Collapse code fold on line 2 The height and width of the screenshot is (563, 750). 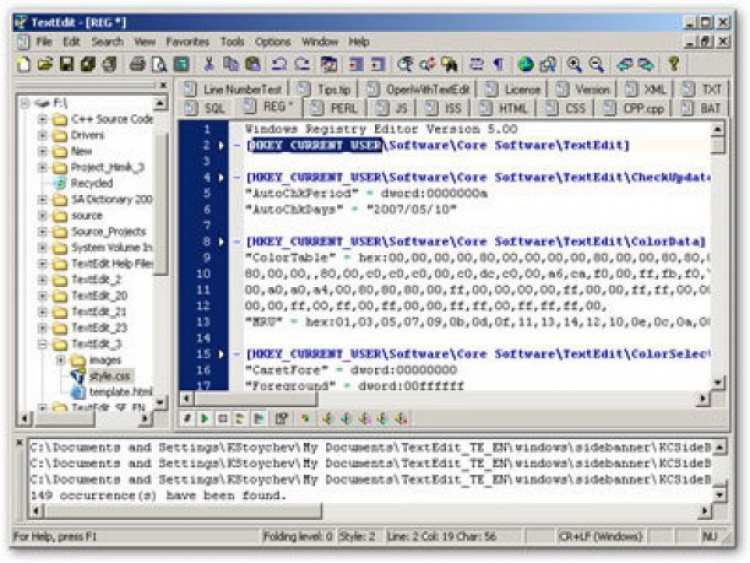(237, 145)
